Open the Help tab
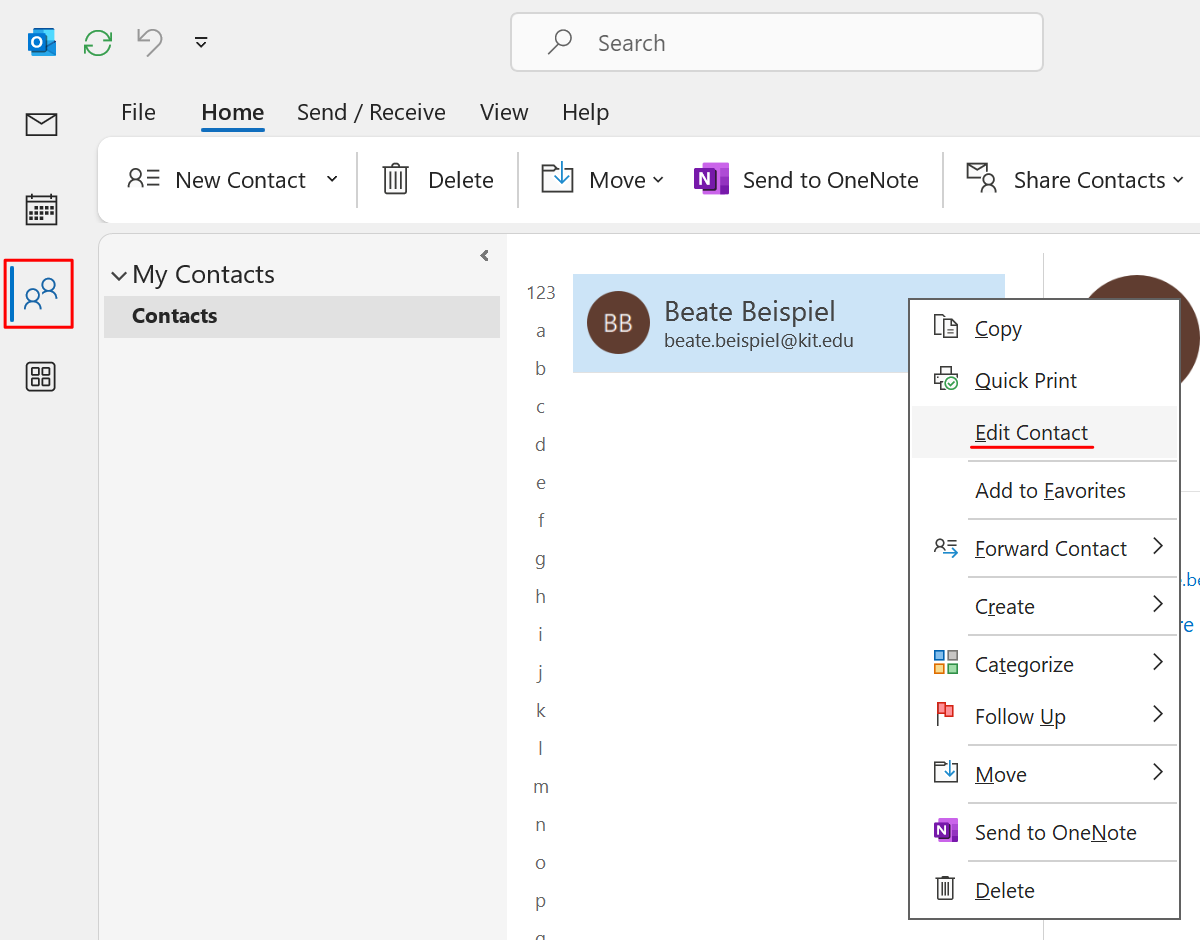The height and width of the screenshot is (940, 1200). (585, 112)
